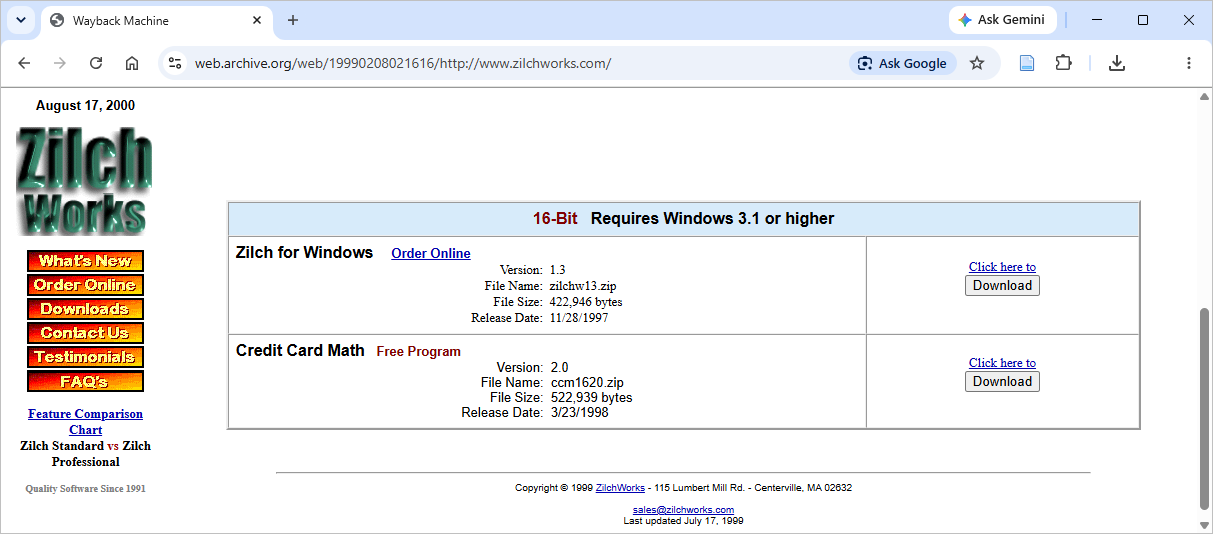Open the Downloads sidebar button
The image size is (1213, 534).
tap(85, 309)
